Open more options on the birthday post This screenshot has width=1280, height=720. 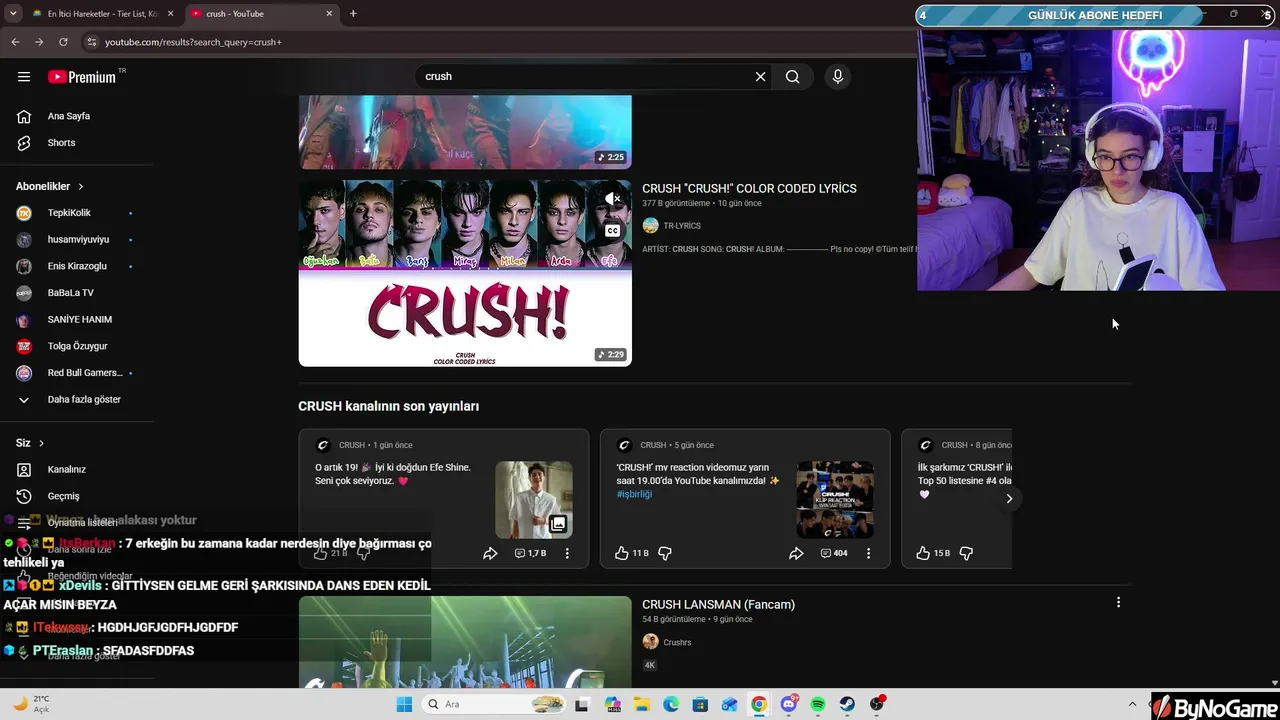pos(567,553)
